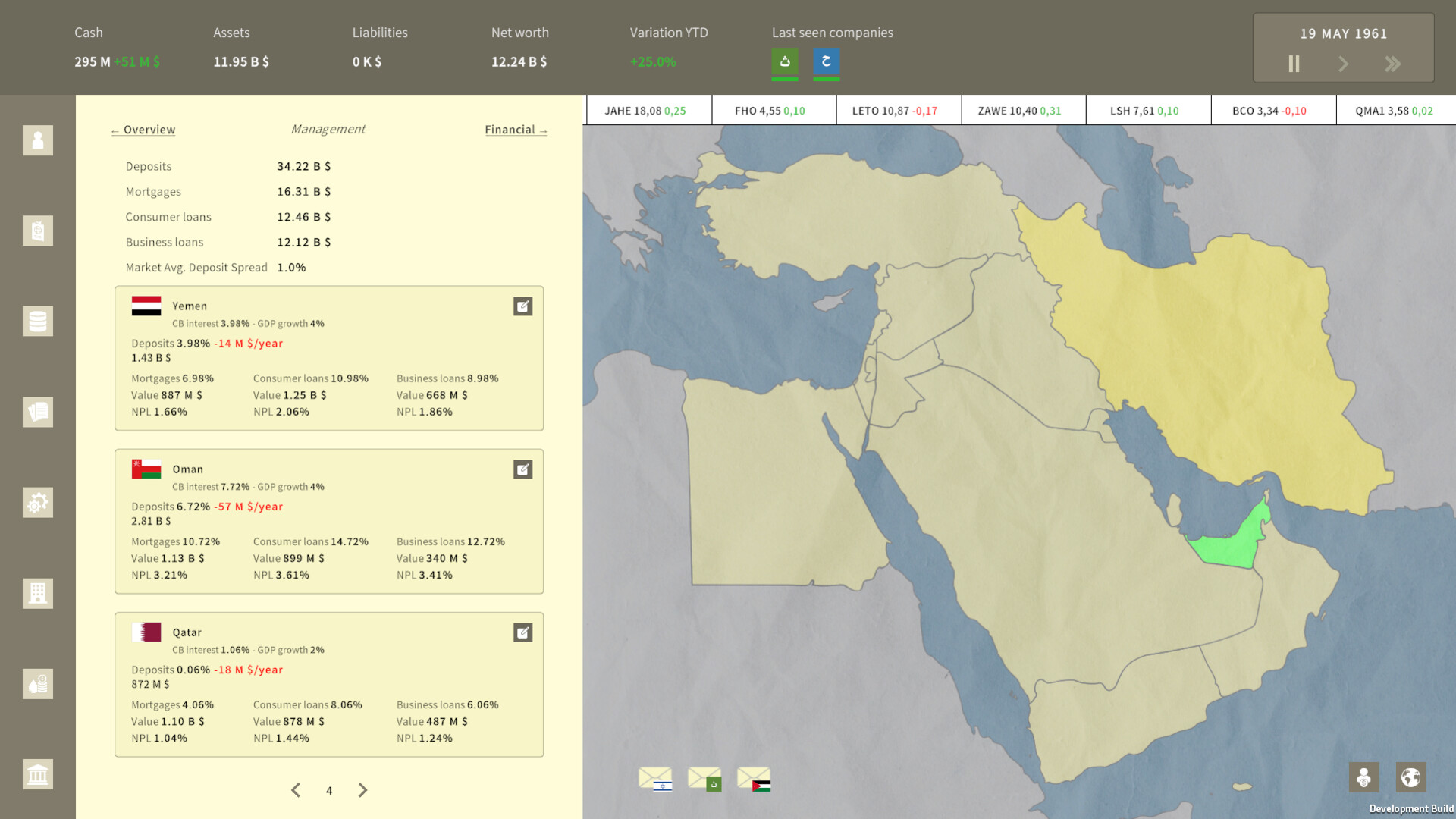Open the envelope message with Jordanian flag
The width and height of the screenshot is (1456, 819).
[753, 779]
